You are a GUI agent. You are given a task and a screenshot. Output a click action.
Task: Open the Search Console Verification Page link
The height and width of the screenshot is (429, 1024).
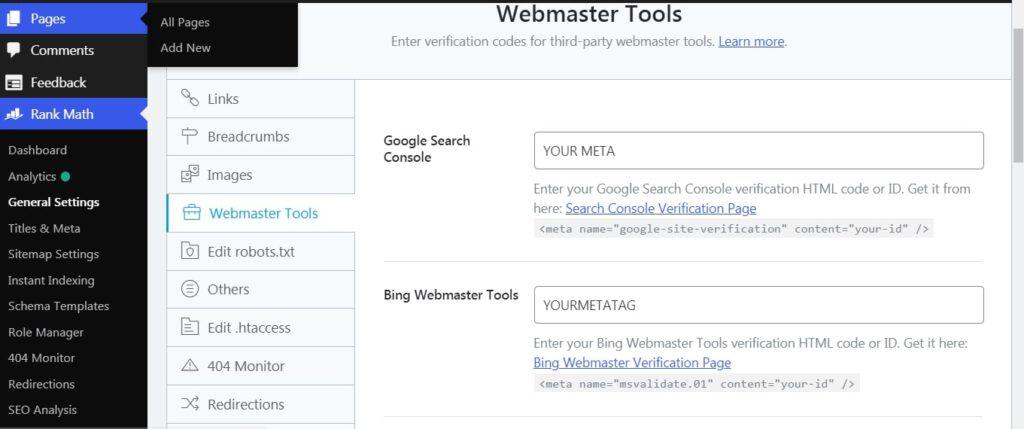[x=661, y=208]
